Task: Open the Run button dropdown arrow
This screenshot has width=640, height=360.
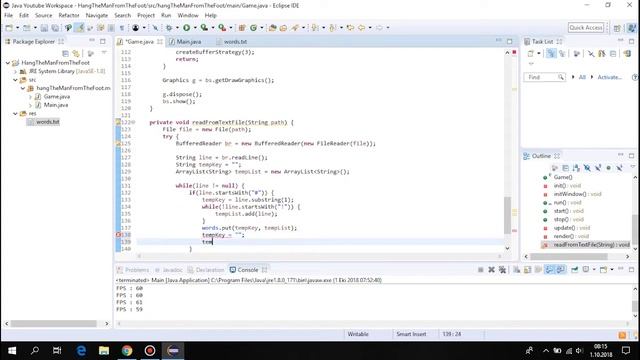Action: pyautogui.click(x=195, y=28)
